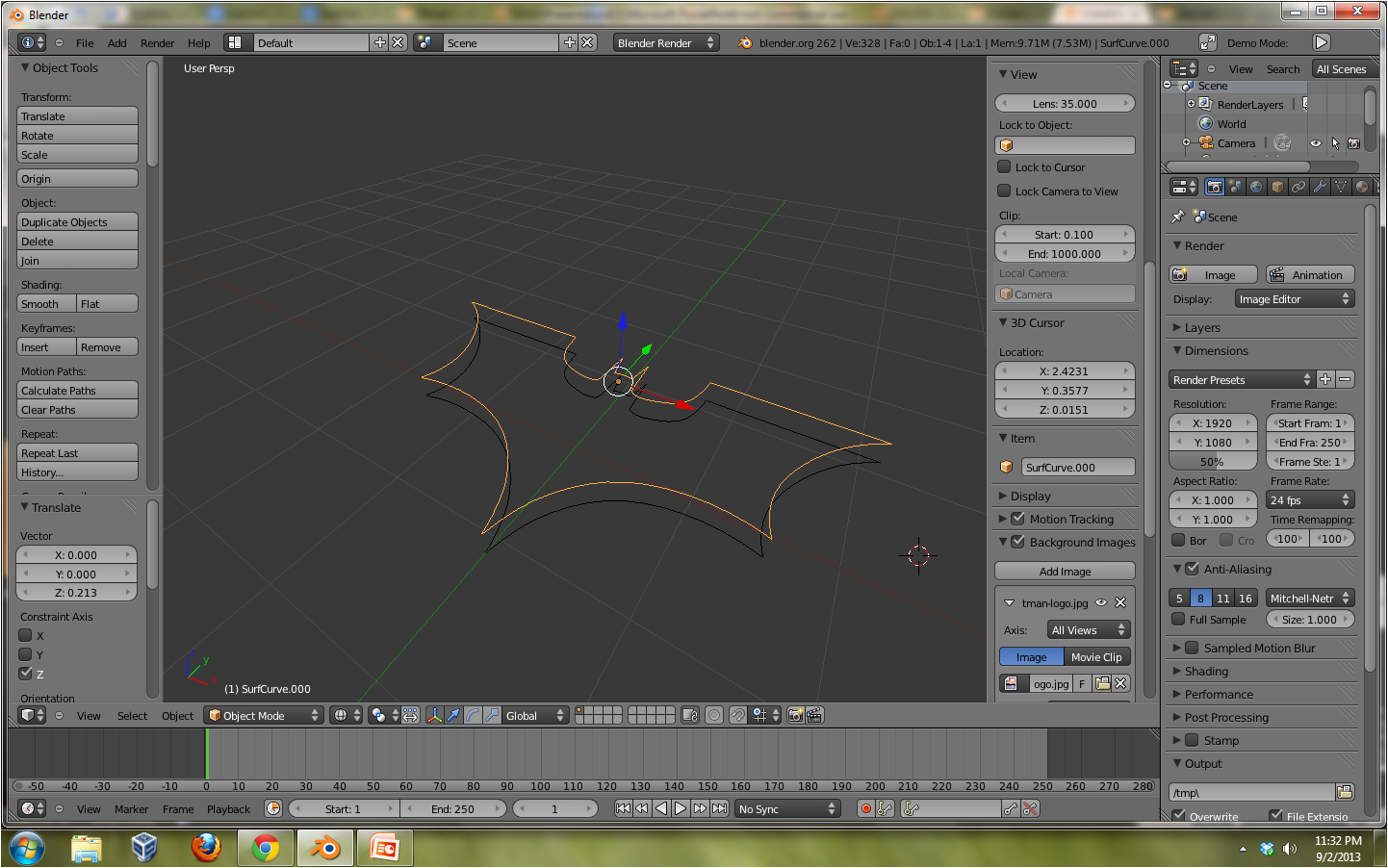Image resolution: width=1388 pixels, height=868 pixels.
Task: Enable Lock to Cursor checkbox
Action: coord(1004,166)
